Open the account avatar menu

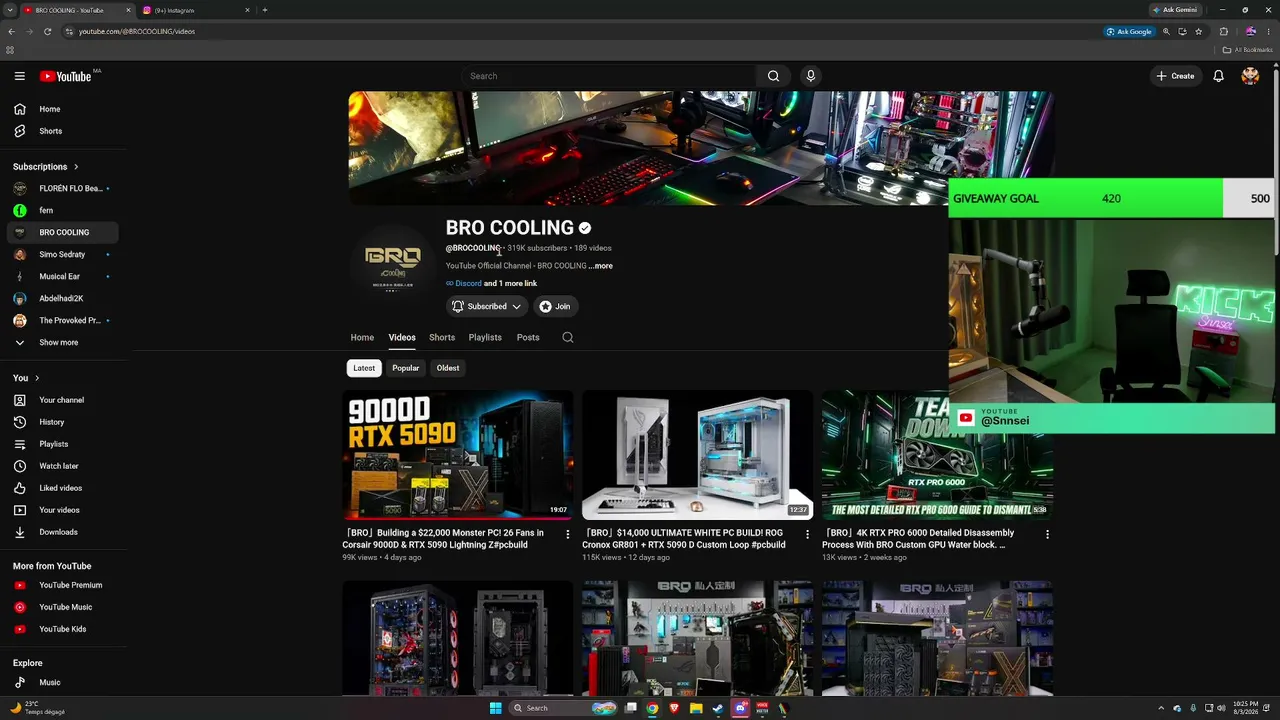point(1250,76)
